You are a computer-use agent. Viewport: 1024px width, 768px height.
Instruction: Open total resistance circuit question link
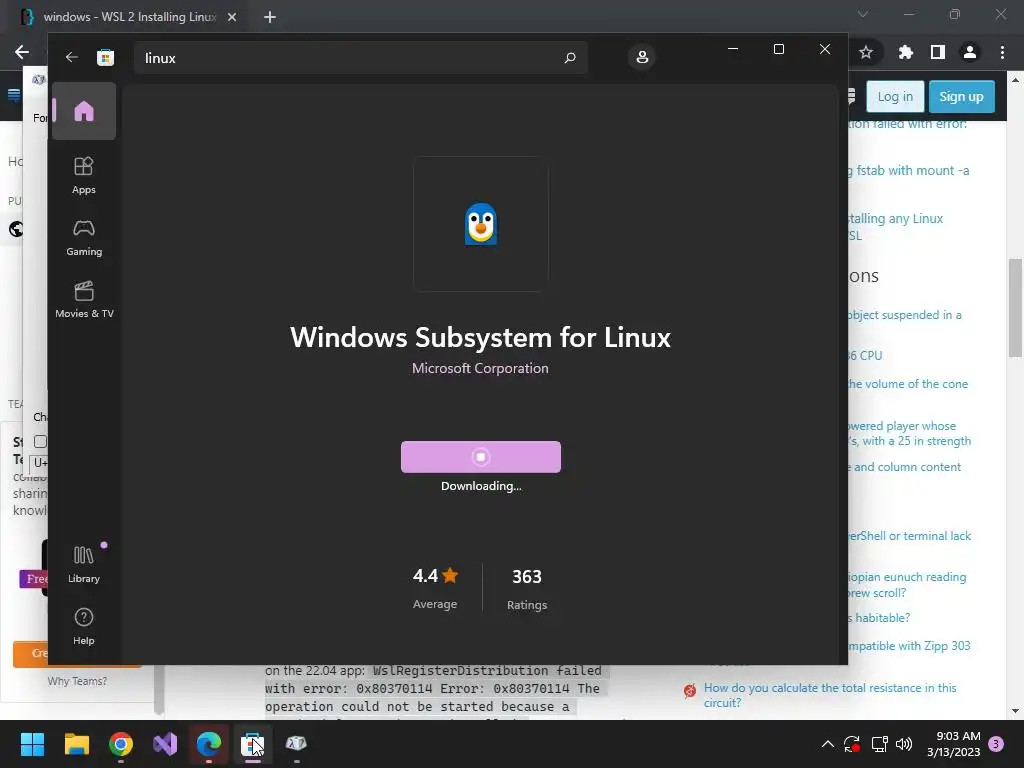(x=829, y=695)
